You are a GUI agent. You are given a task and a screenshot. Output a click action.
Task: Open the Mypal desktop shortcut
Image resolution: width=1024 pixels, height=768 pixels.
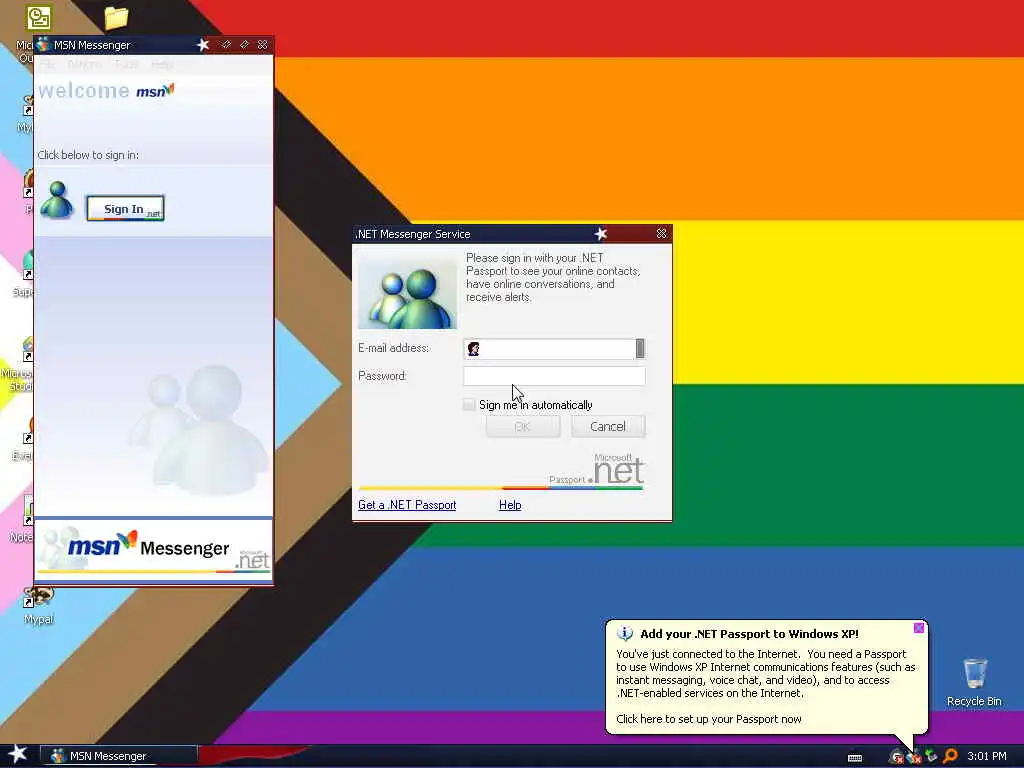39,606
